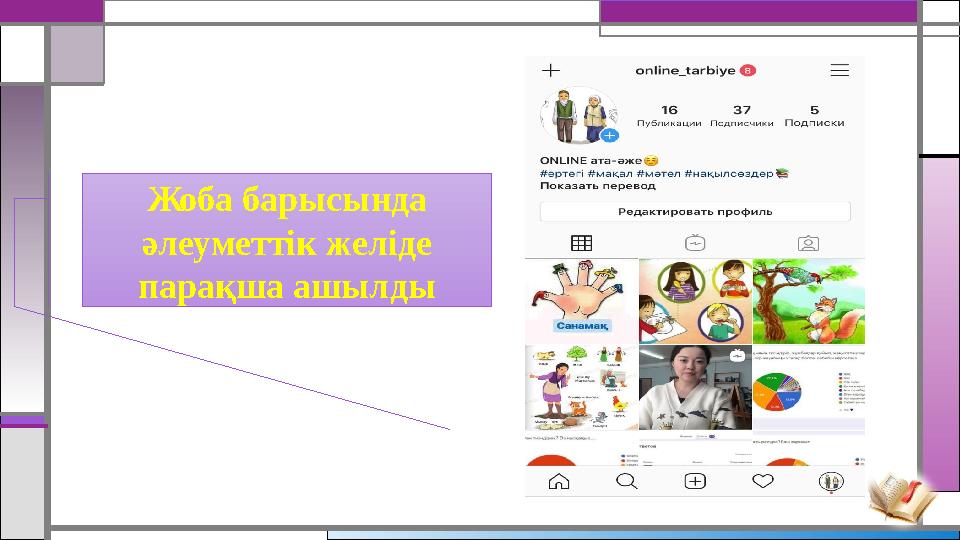Image resolution: width=960 pixels, height=540 pixels.
Task: Tap the #нақылсөздер hashtag
Action: point(729,173)
